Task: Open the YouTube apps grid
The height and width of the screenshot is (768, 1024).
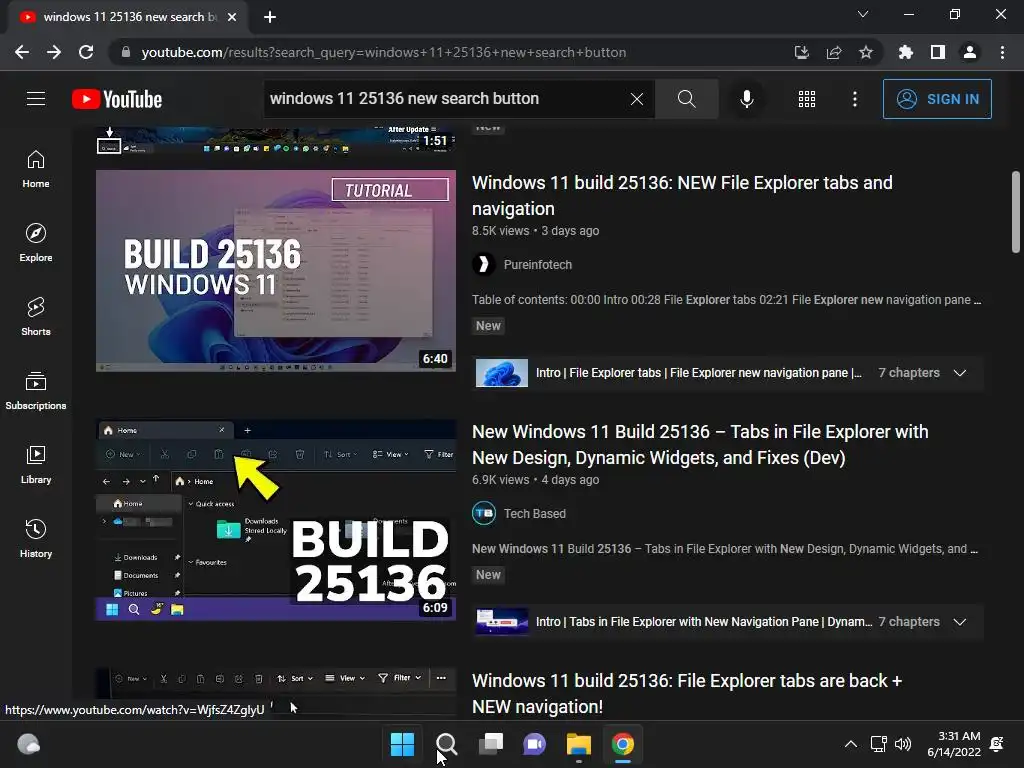Action: [x=807, y=99]
